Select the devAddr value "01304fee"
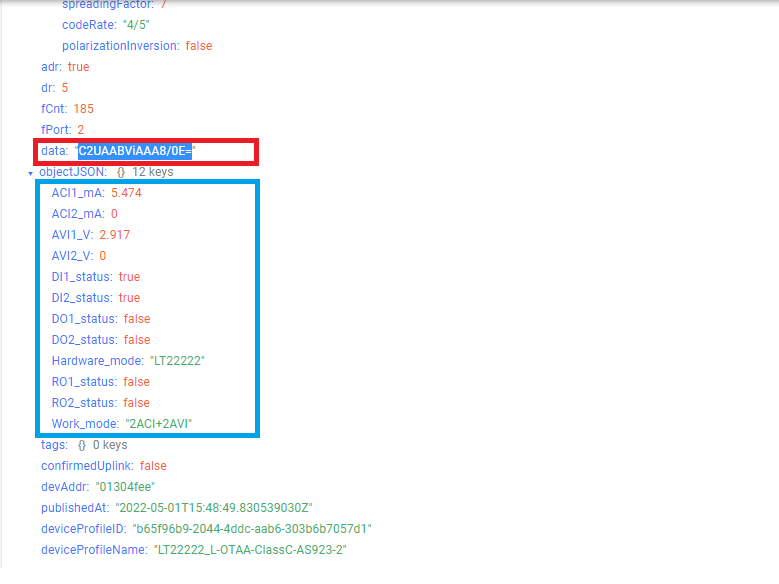779x584 pixels. [x=125, y=487]
